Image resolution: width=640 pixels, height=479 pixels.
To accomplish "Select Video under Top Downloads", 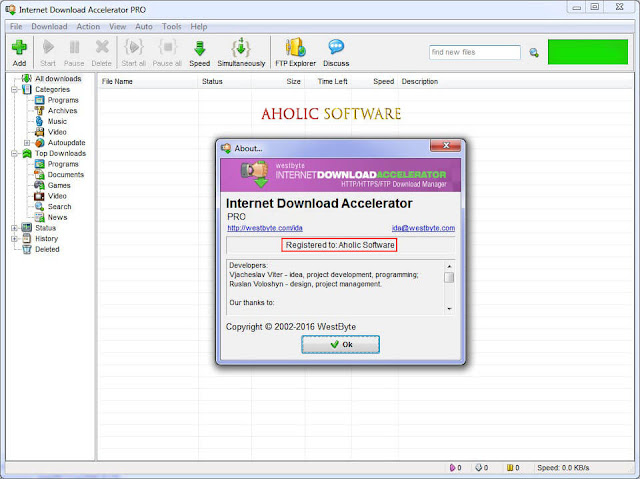I will [57, 196].
